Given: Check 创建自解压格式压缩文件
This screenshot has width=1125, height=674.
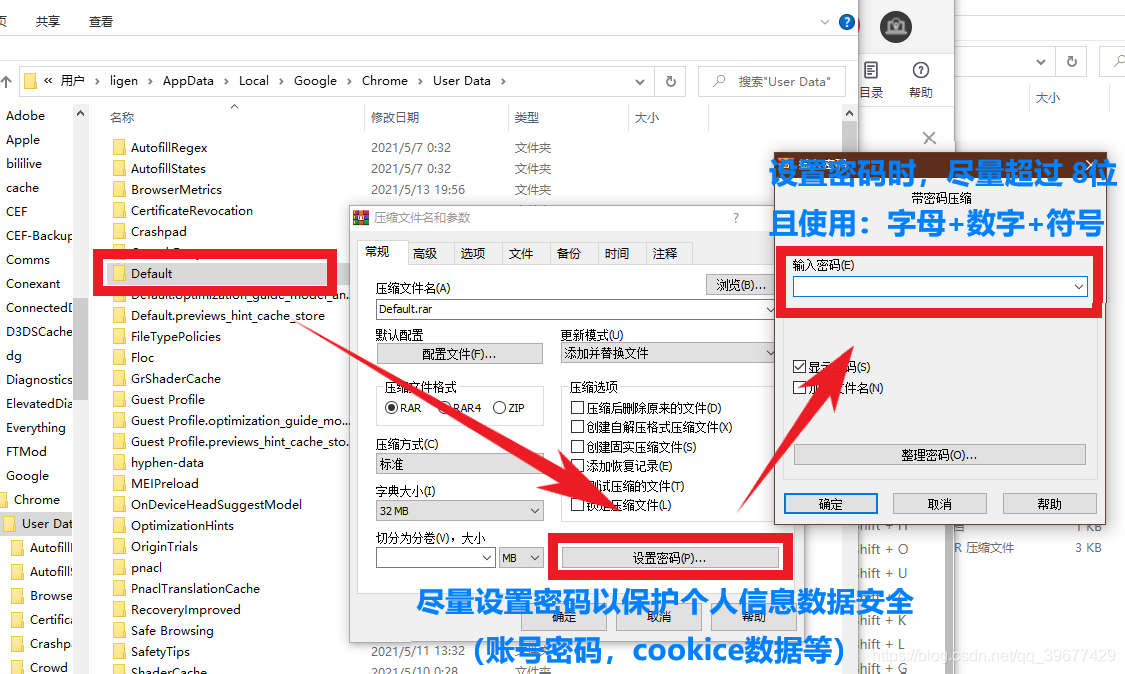Looking at the screenshot, I should click(x=577, y=427).
